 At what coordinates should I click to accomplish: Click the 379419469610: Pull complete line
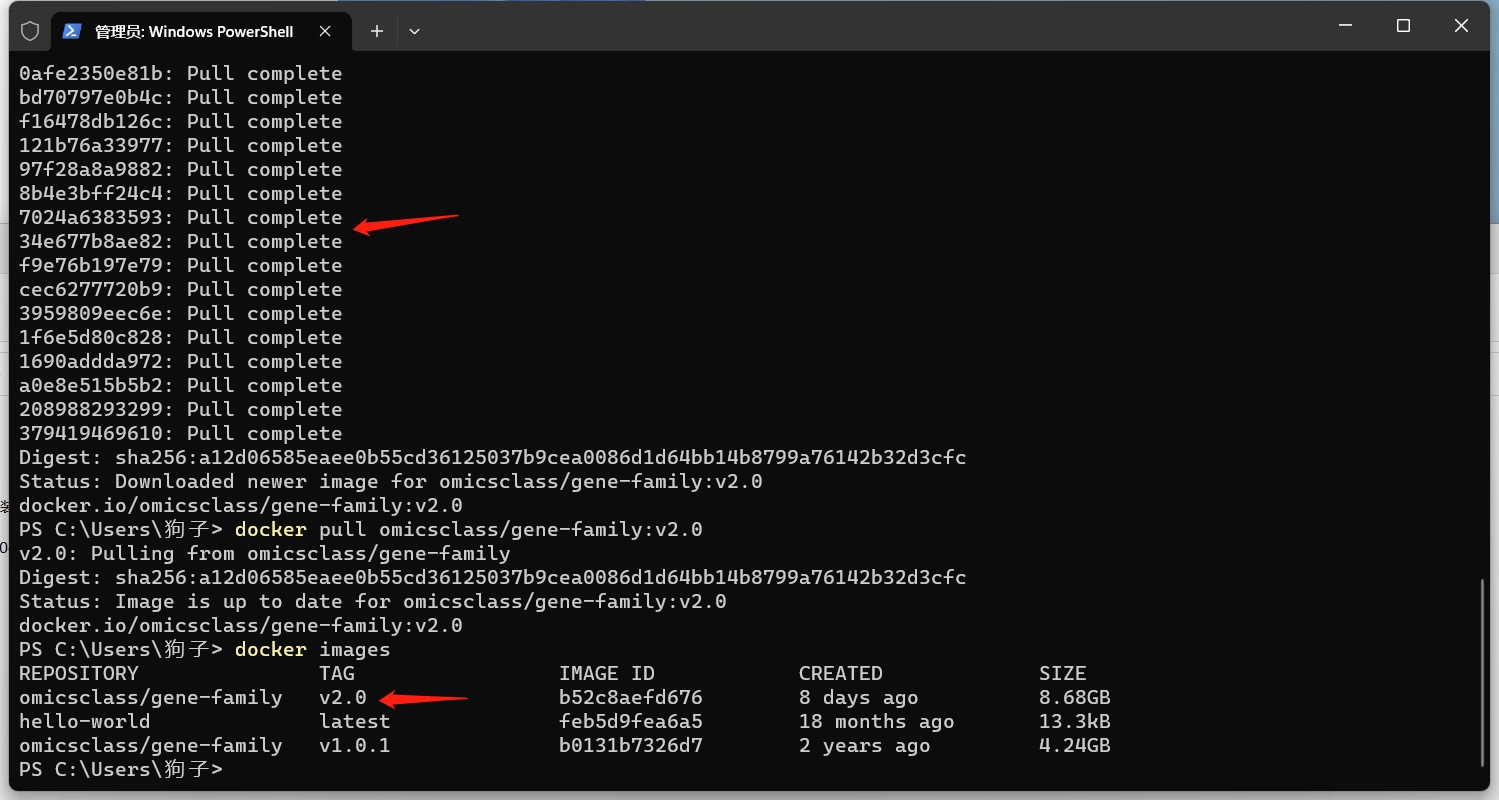click(180, 434)
